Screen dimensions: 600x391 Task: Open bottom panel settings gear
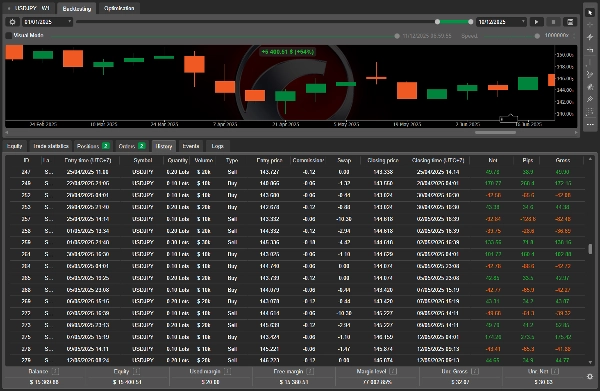pos(590,376)
